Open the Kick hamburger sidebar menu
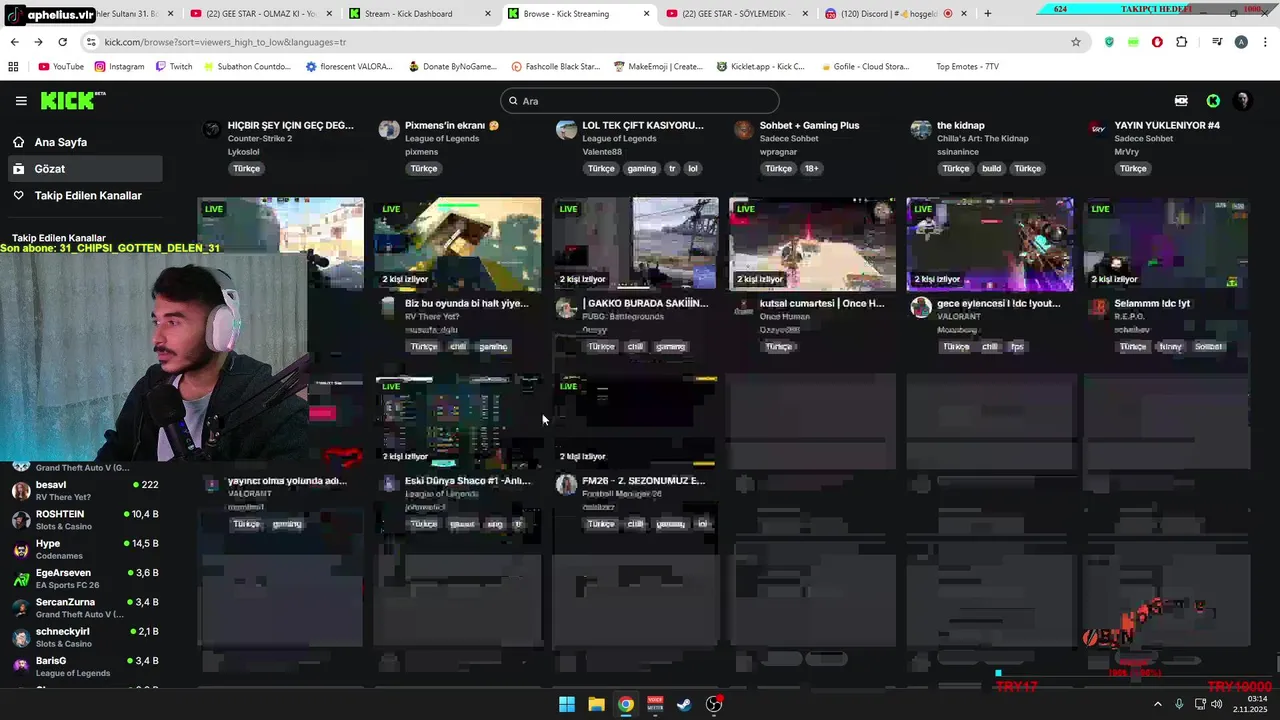Viewport: 1280px width, 720px height. pyautogui.click(x=21, y=101)
